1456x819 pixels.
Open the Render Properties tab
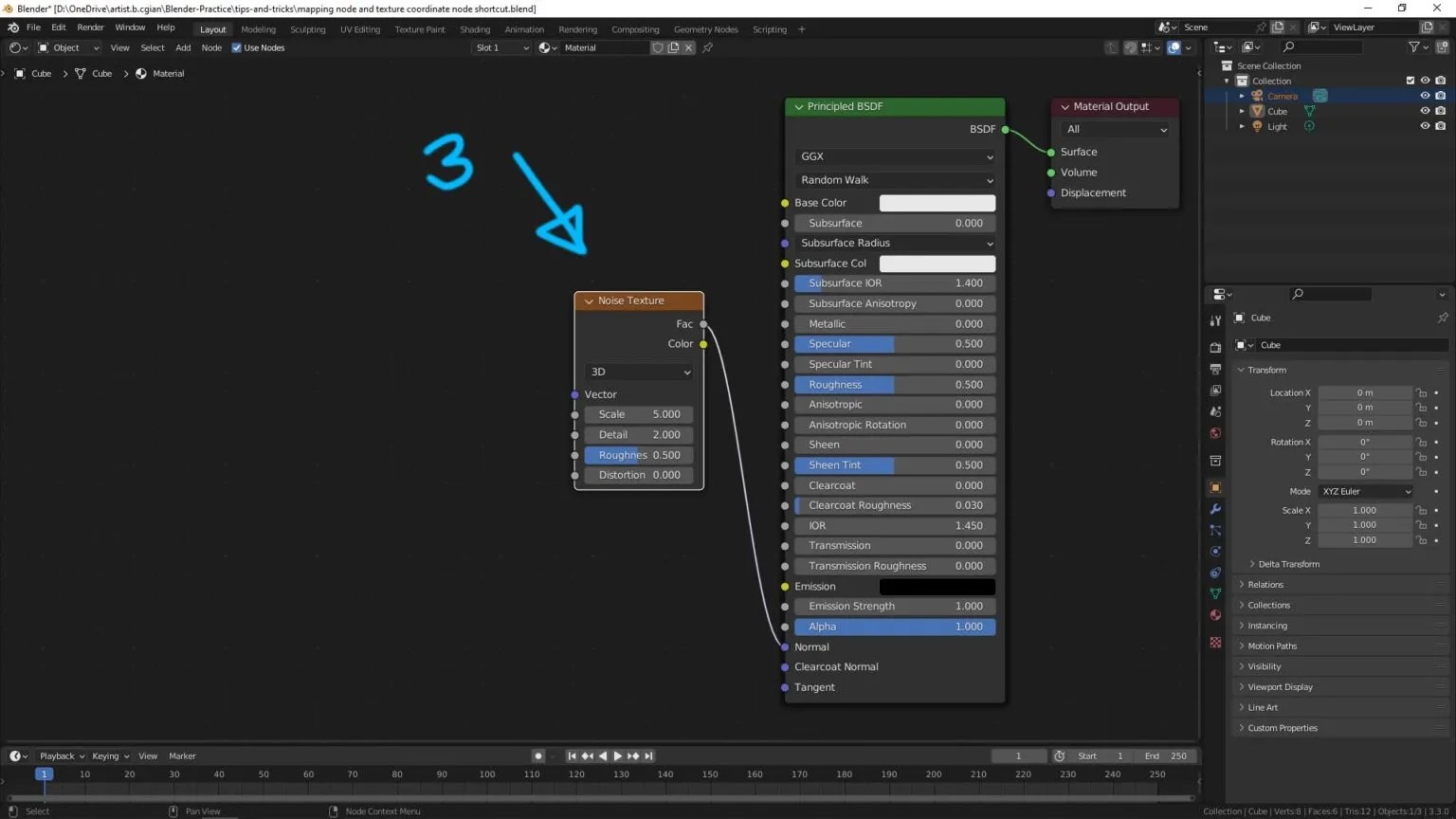pos(1215,346)
